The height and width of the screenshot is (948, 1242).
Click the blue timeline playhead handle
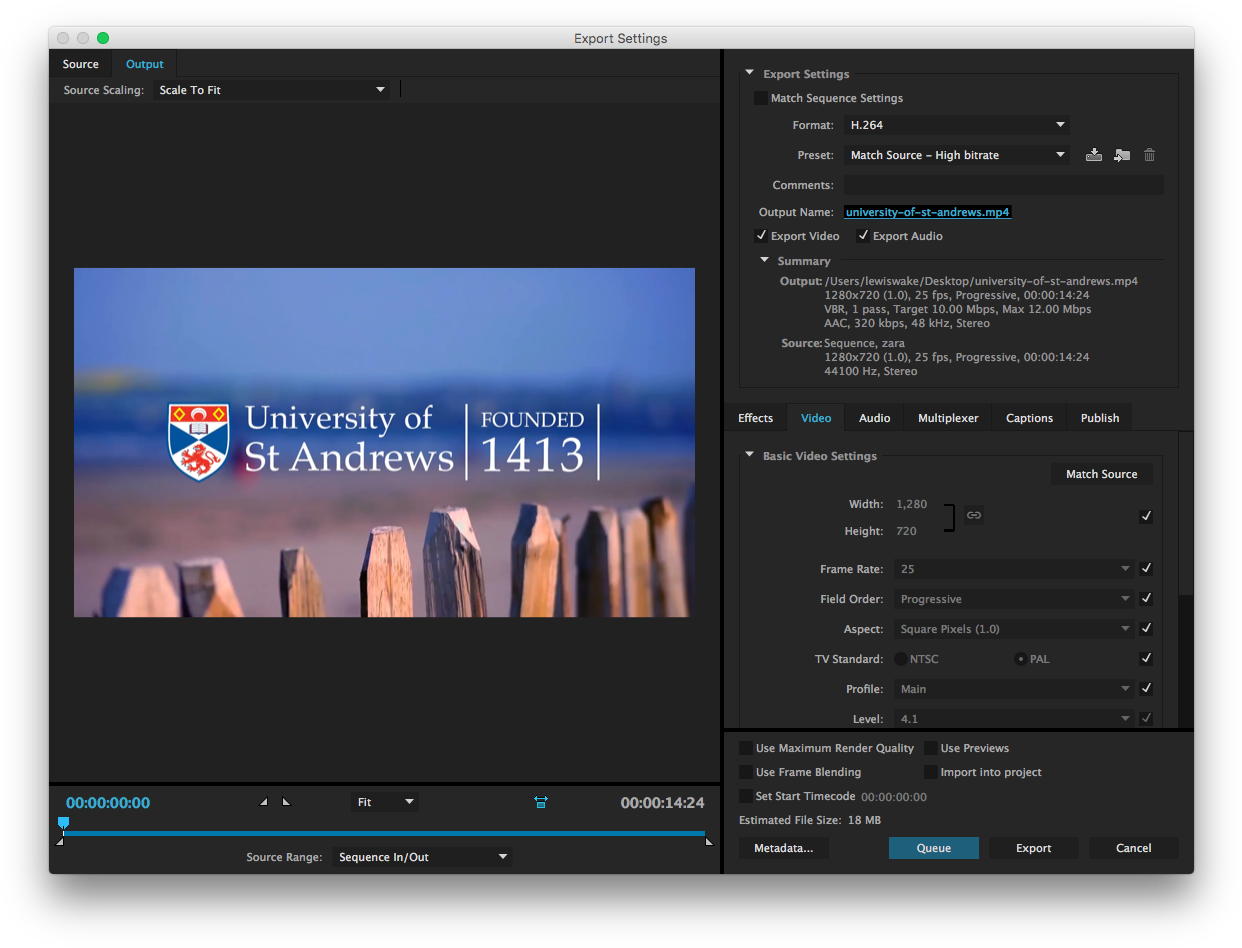tap(63, 823)
